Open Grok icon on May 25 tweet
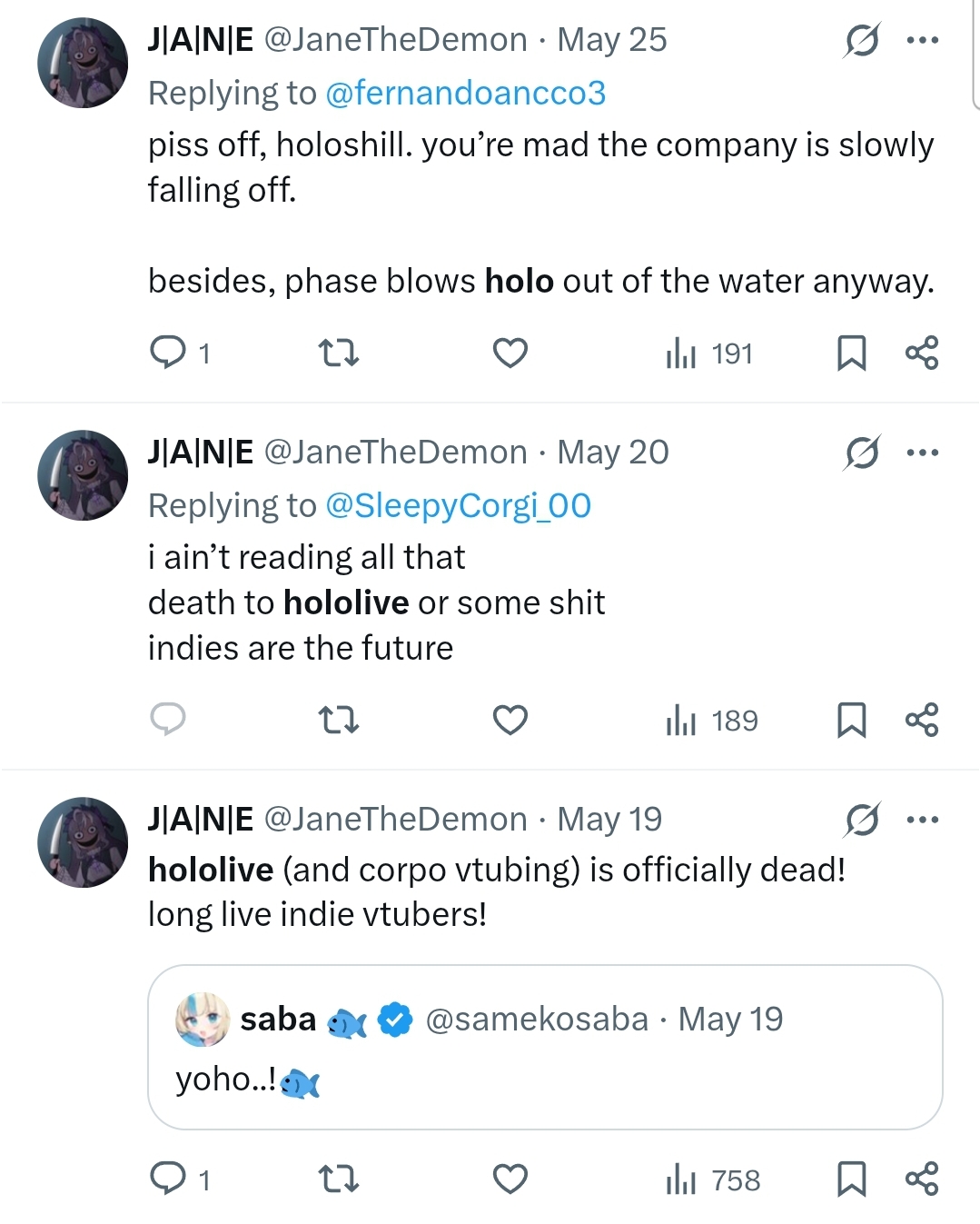This screenshot has width=980, height=1224. click(861, 40)
